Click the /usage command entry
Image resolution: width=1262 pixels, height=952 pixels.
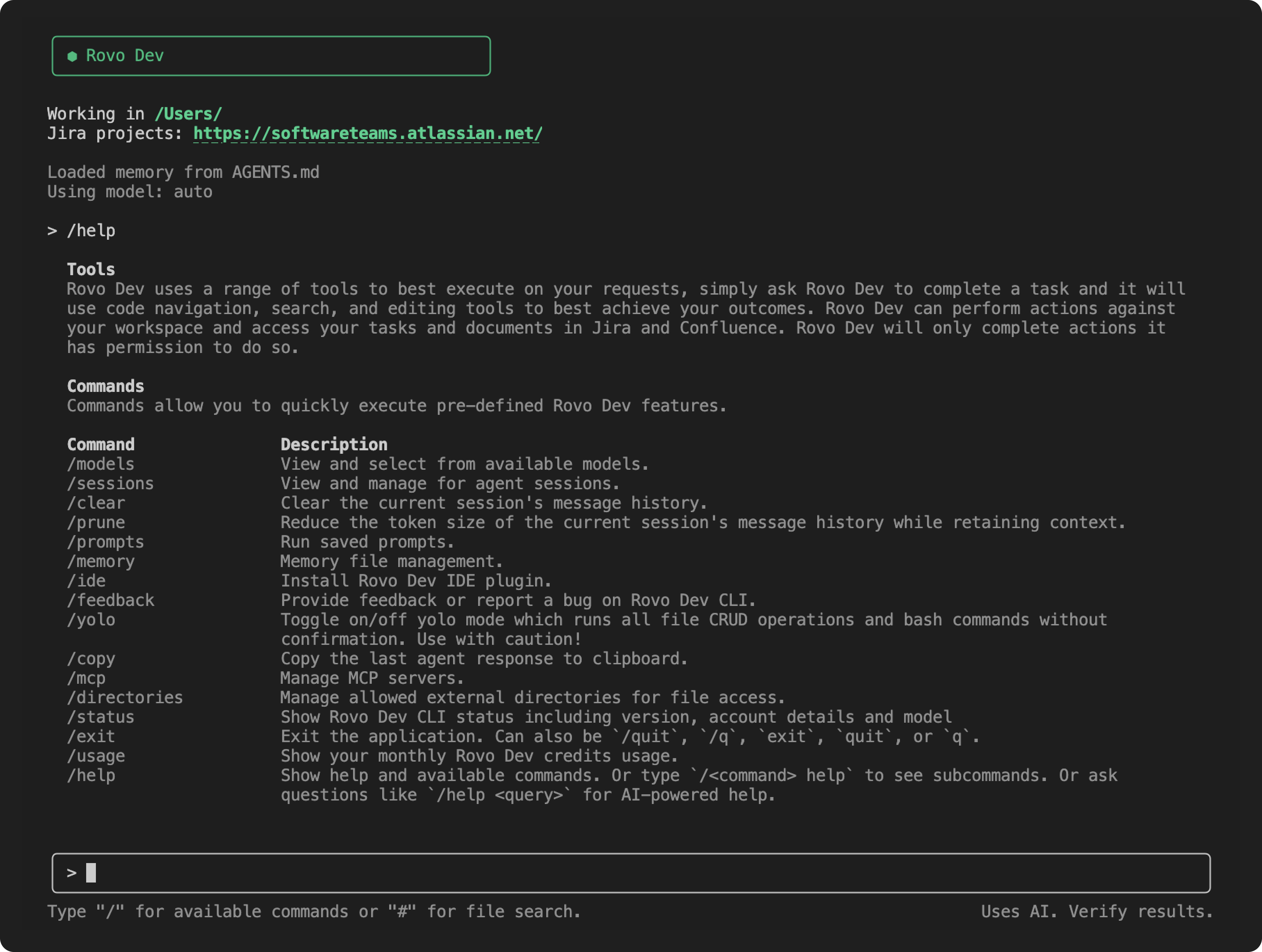[x=96, y=756]
